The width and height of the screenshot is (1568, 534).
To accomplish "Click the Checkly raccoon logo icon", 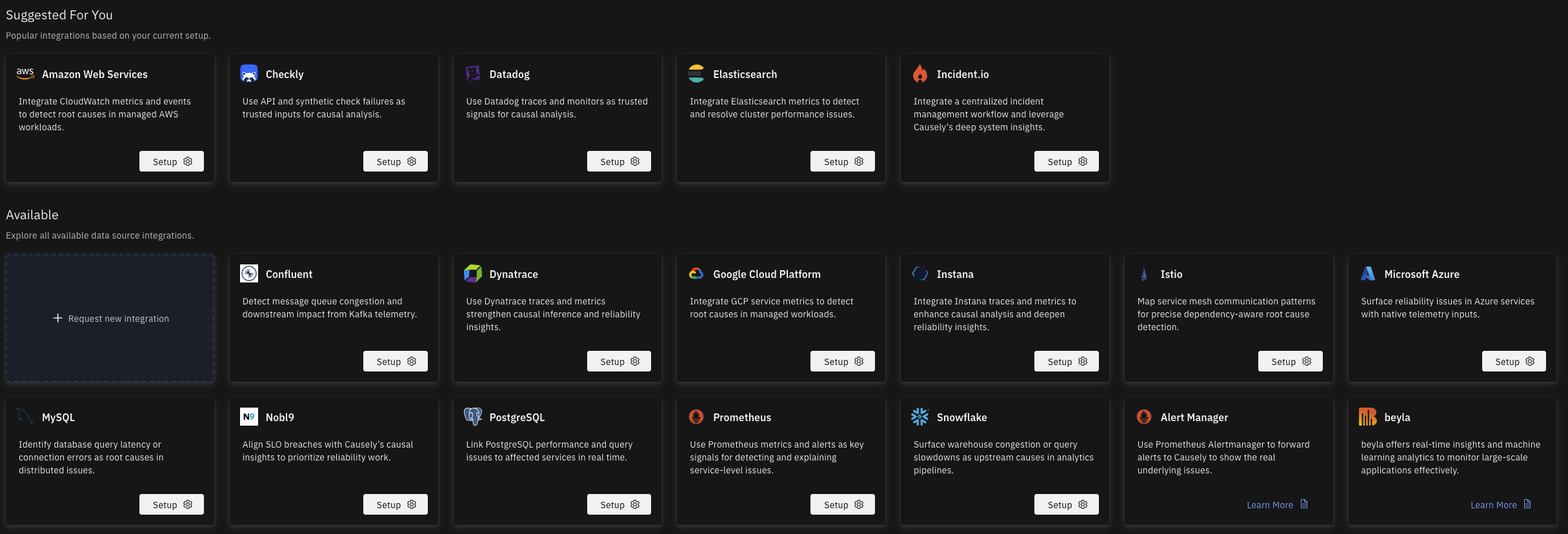I will (249, 74).
